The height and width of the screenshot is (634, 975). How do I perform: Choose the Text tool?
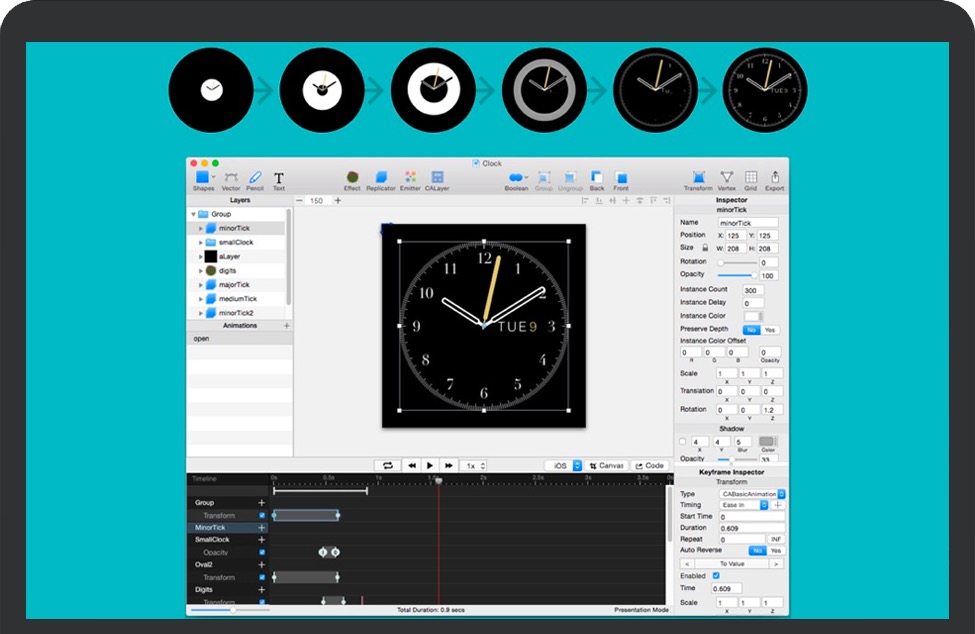click(279, 178)
